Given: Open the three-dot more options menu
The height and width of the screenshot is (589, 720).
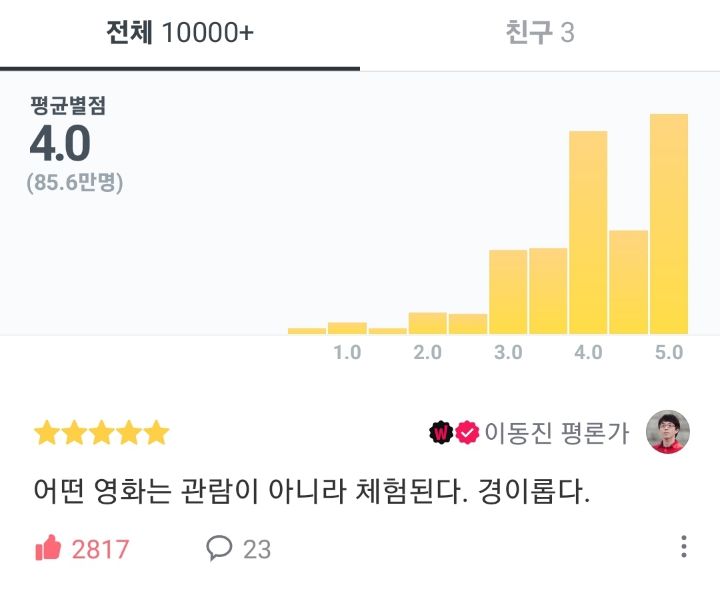Looking at the screenshot, I should [684, 546].
